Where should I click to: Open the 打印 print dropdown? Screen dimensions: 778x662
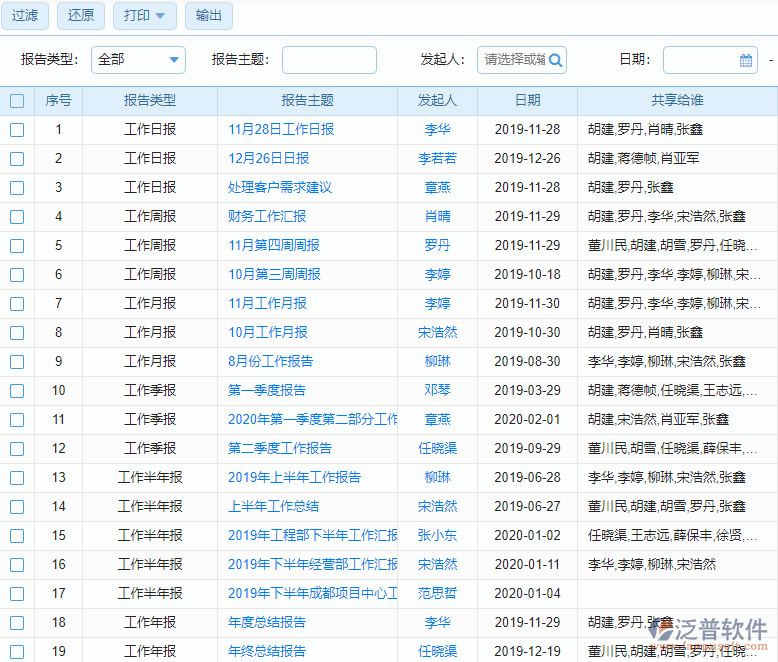click(x=145, y=16)
